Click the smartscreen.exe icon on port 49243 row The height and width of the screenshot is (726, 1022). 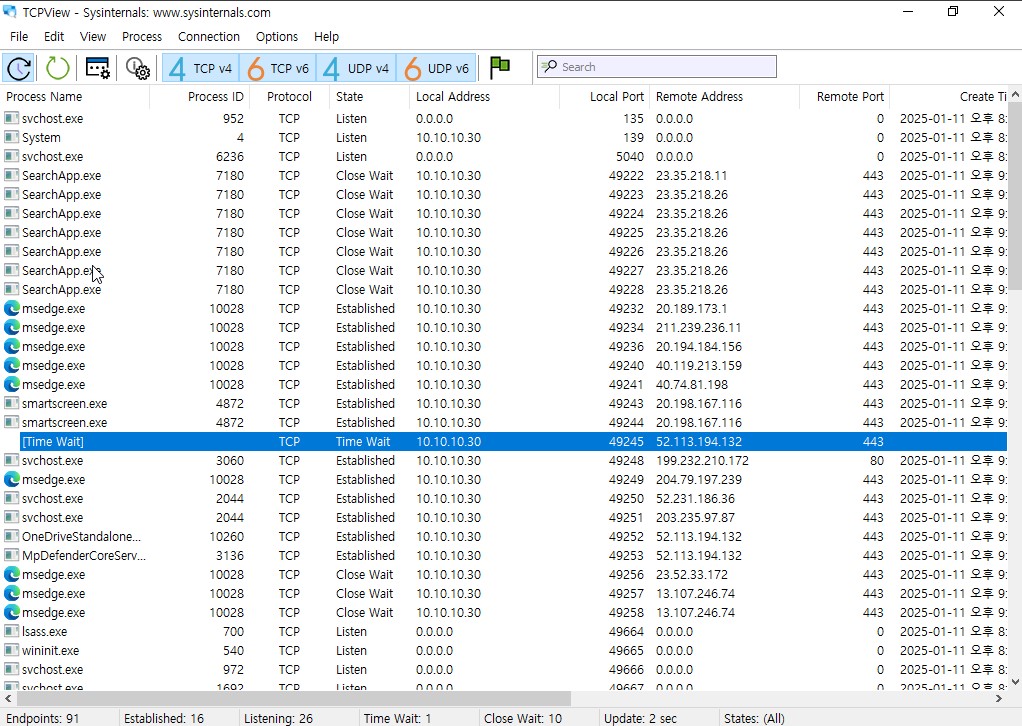coord(11,403)
